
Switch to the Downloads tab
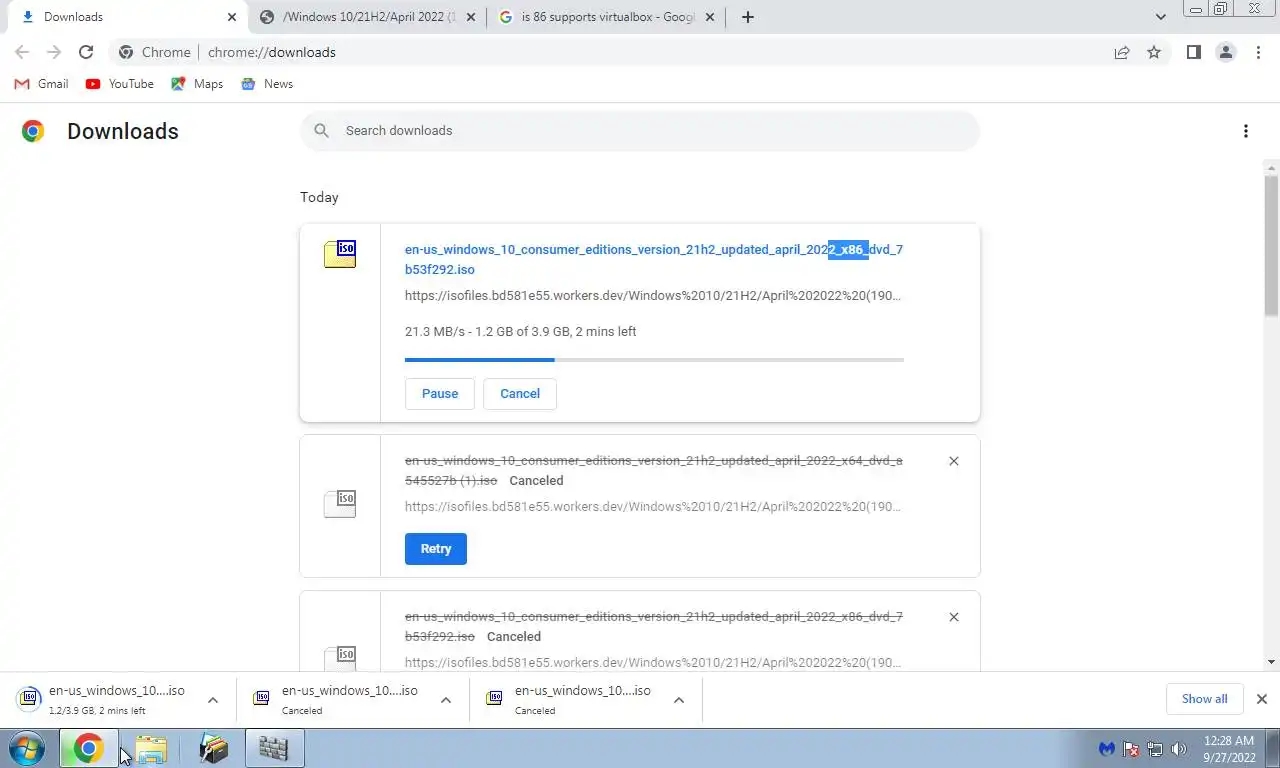click(126, 17)
